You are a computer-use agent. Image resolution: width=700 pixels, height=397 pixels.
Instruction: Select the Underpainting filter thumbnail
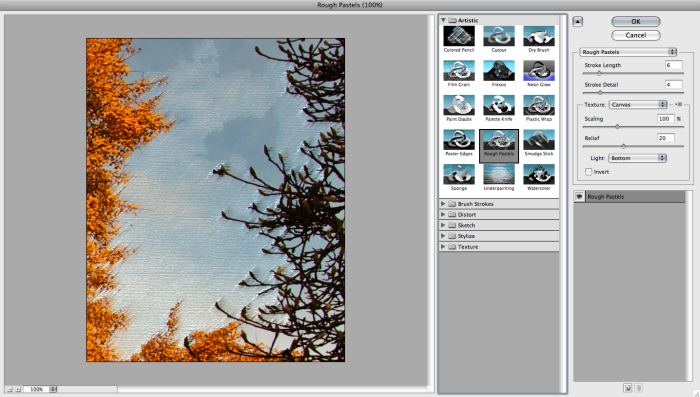(x=499, y=174)
